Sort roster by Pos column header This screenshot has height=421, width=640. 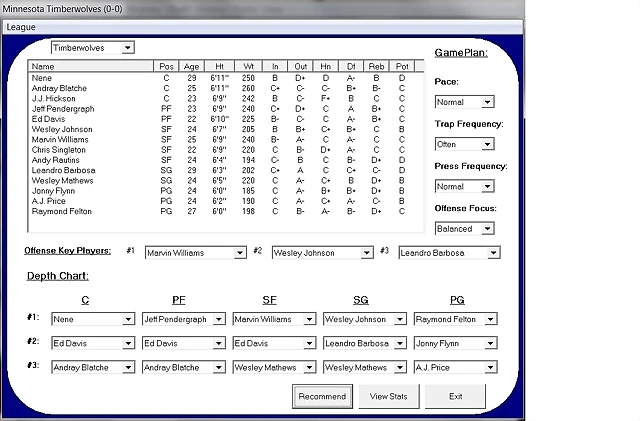click(166, 66)
